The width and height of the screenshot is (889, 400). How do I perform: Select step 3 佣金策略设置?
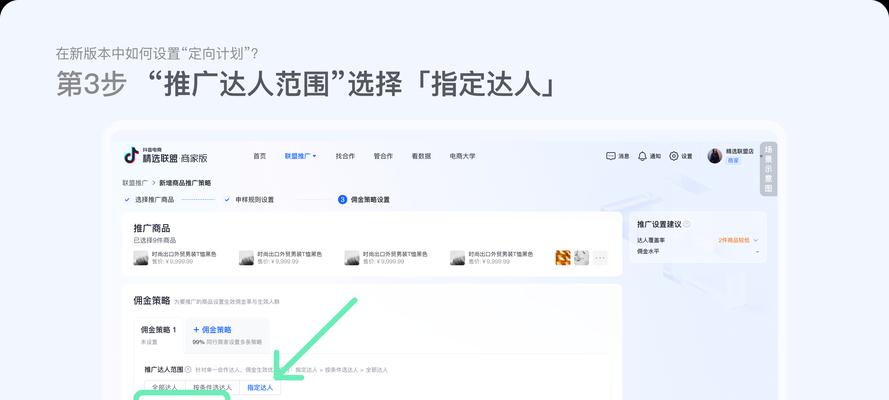pyautogui.click(x=364, y=199)
